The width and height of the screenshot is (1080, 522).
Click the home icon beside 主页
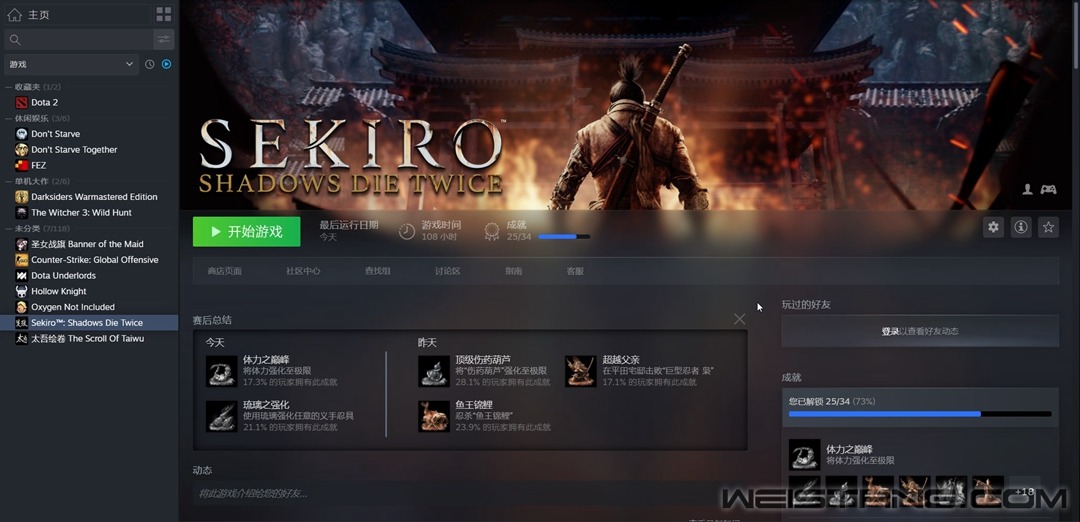[x=14, y=15]
